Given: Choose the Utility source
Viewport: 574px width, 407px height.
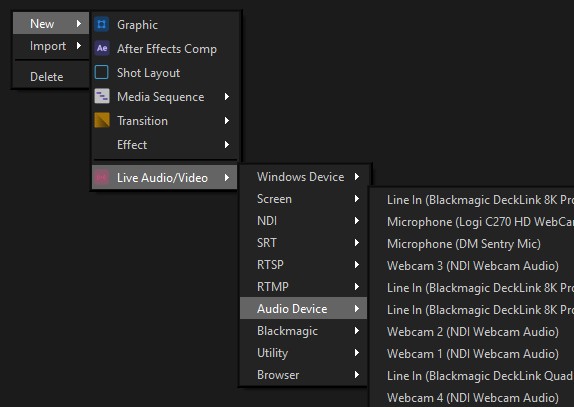Looking at the screenshot, I should click(x=303, y=353).
